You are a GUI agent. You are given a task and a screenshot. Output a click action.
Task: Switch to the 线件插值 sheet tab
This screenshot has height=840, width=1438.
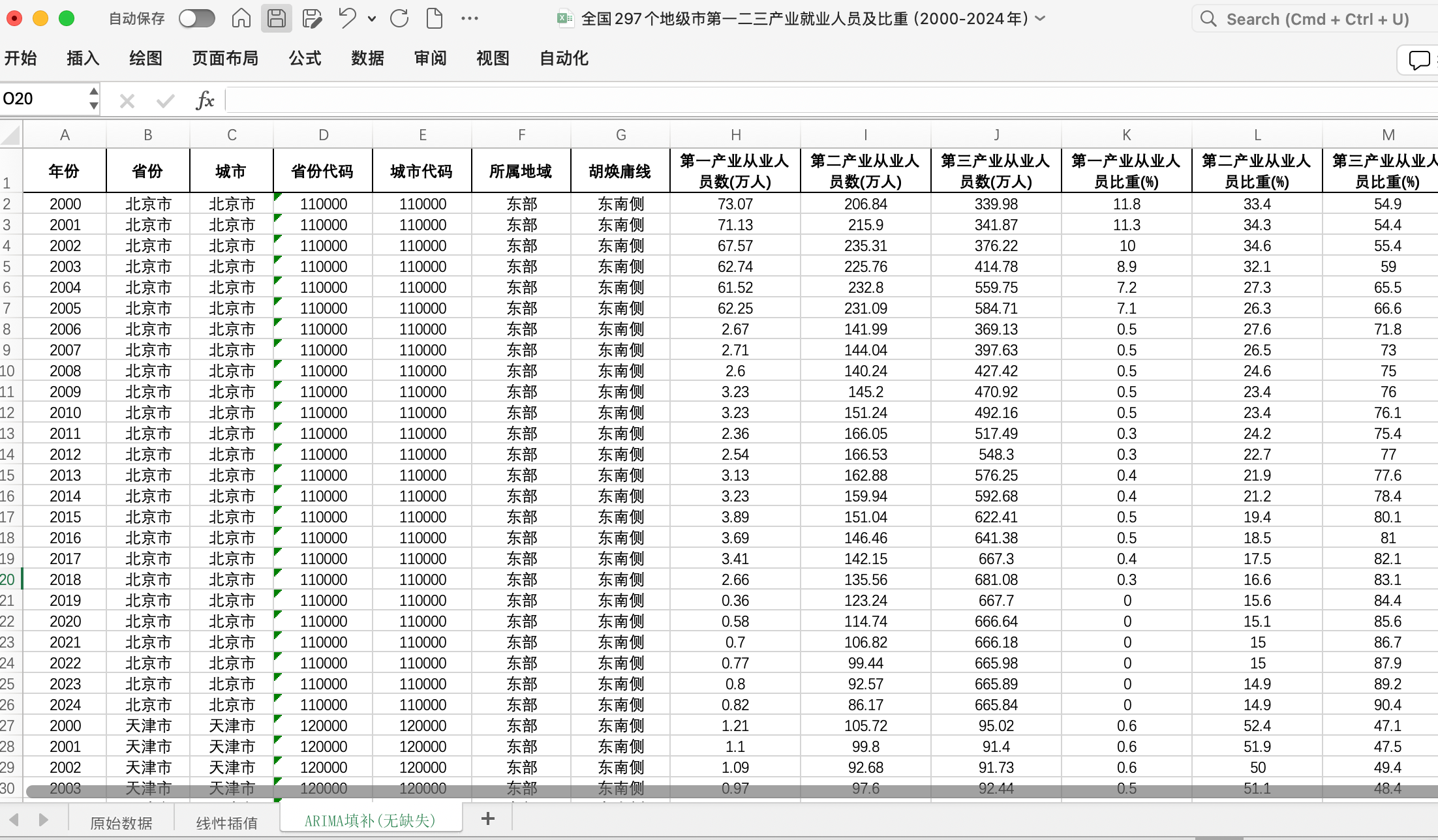tap(226, 822)
